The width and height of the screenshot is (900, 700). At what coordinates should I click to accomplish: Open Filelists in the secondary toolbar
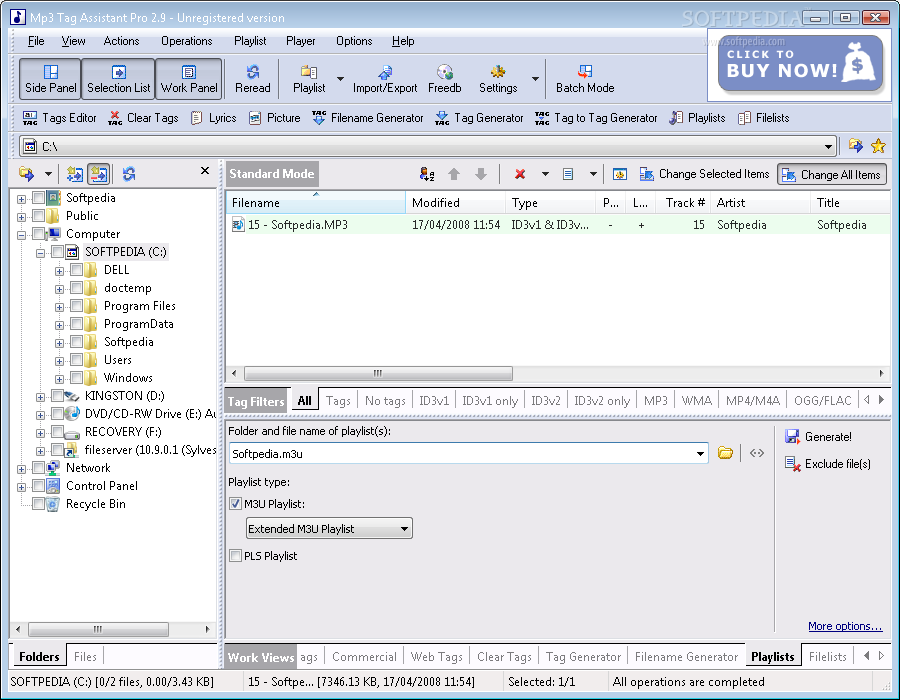763,118
